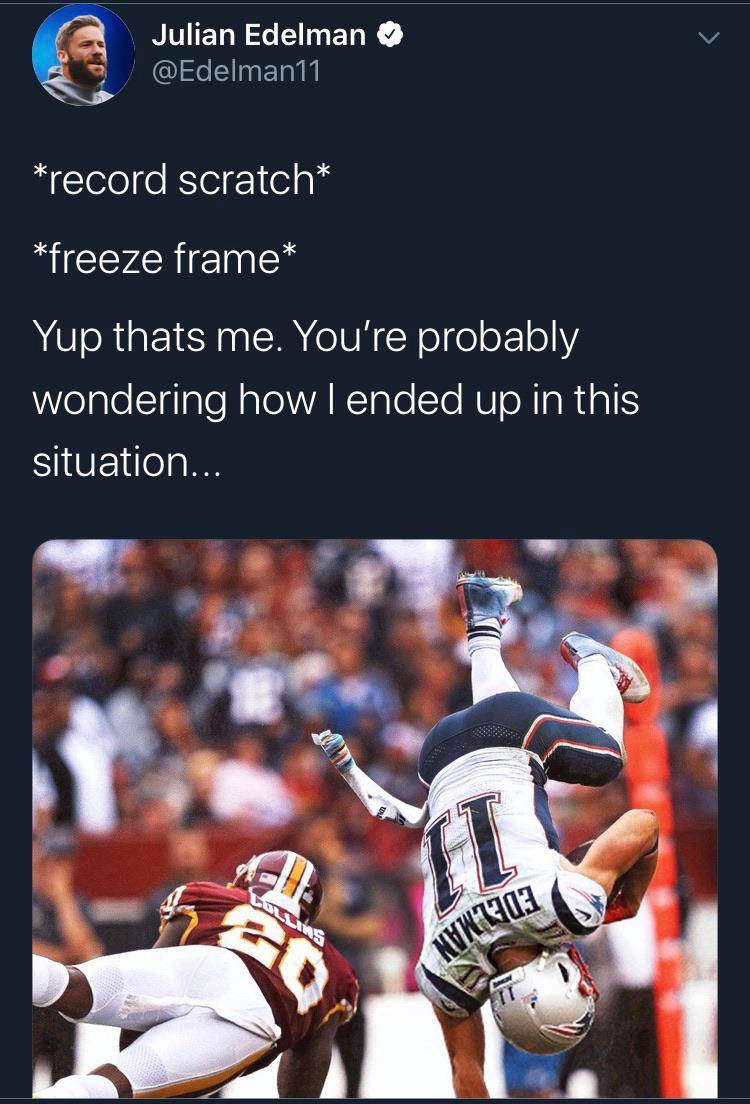750x1104 pixels.
Task: Open the tweet options chevron menu
Action: 708,38
